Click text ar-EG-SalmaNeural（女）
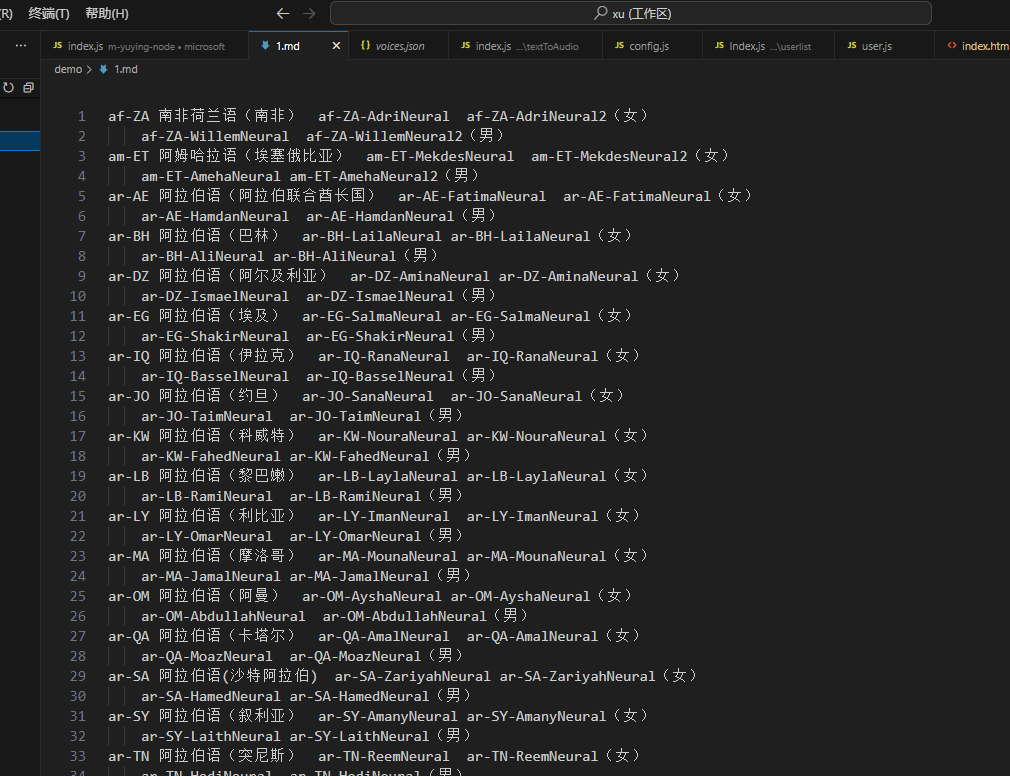1010x776 pixels. click(x=541, y=316)
